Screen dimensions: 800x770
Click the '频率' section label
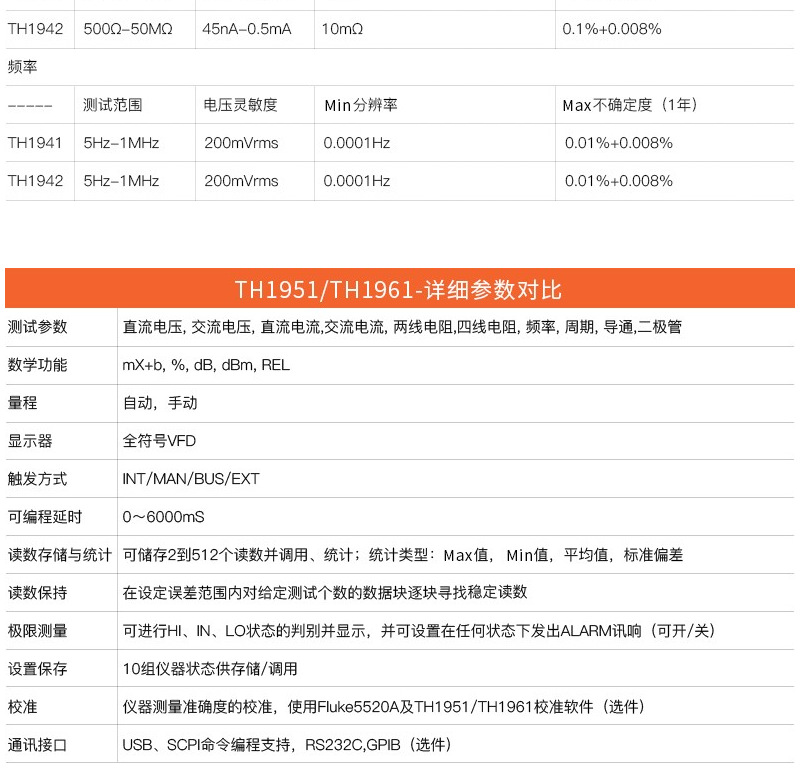pos(22,67)
